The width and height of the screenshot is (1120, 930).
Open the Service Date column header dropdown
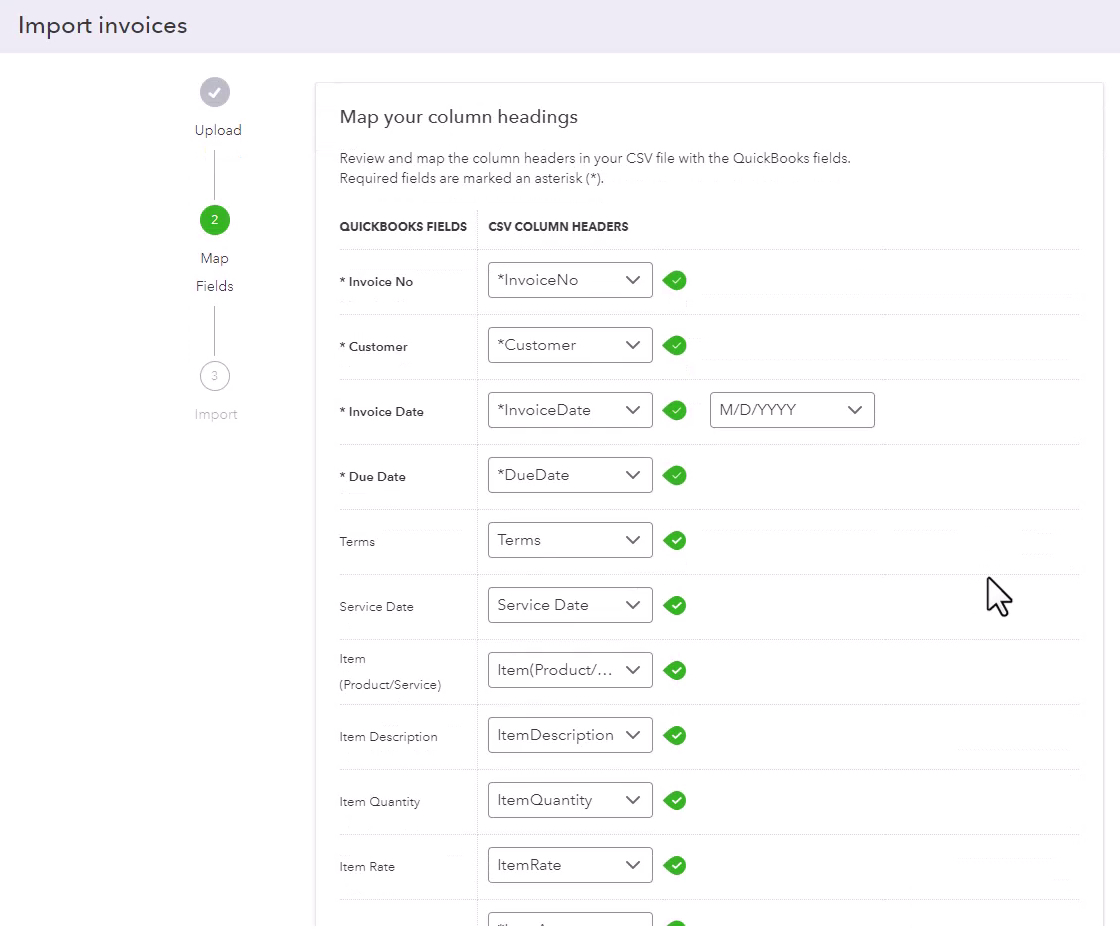point(570,605)
